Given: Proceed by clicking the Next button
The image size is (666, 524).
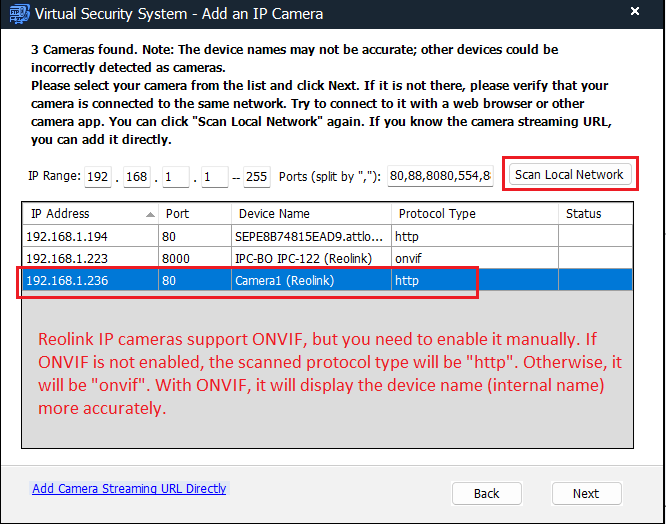Looking at the screenshot, I should pos(586,493).
